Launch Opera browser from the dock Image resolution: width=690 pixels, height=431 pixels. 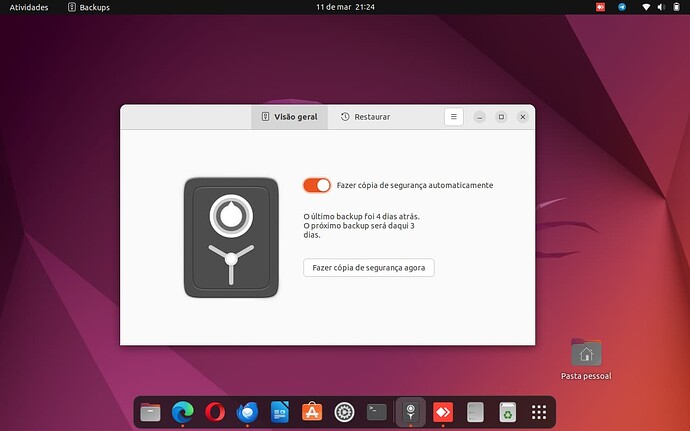[215, 413]
